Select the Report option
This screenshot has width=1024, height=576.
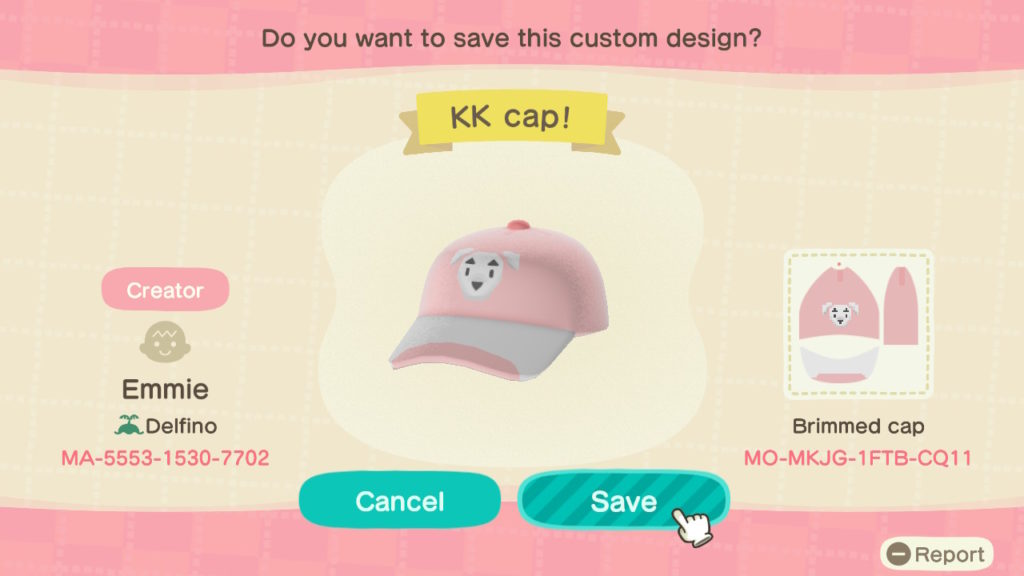click(x=936, y=554)
